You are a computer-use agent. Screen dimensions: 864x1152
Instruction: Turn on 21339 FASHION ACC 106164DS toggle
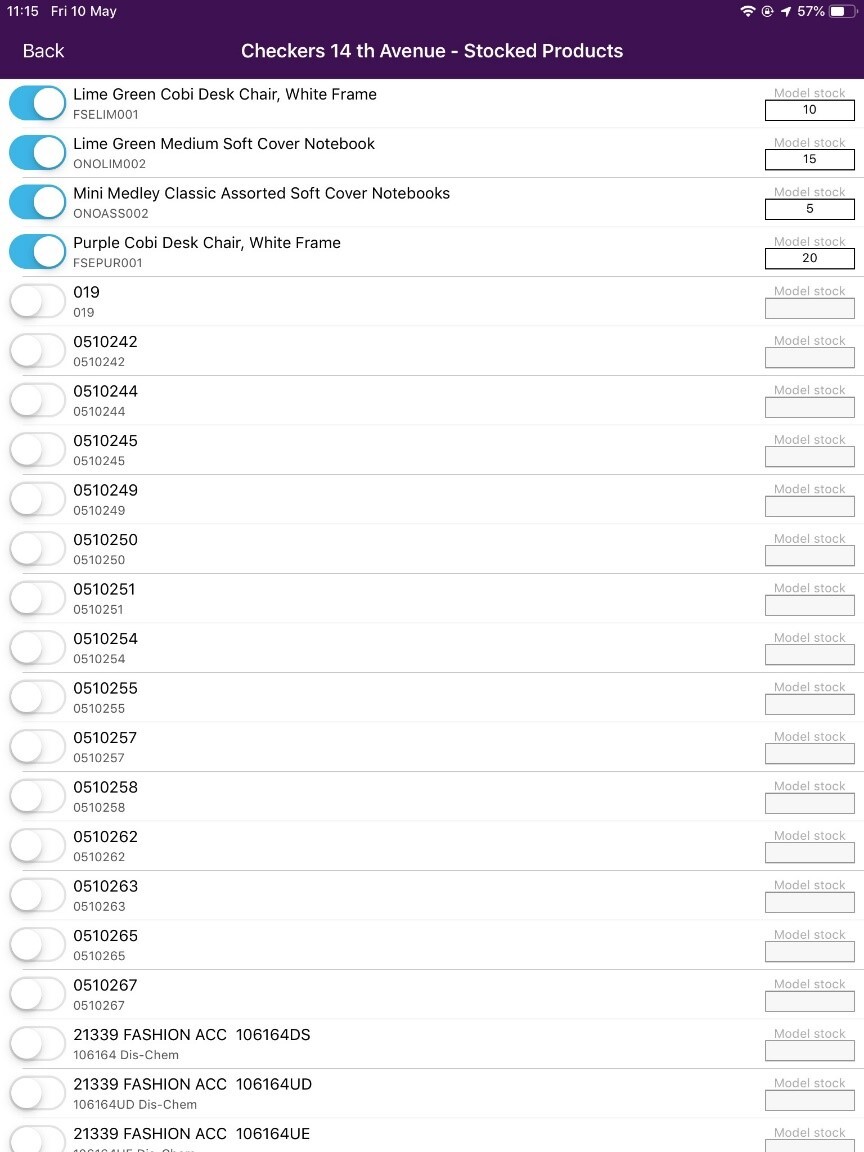click(38, 1044)
